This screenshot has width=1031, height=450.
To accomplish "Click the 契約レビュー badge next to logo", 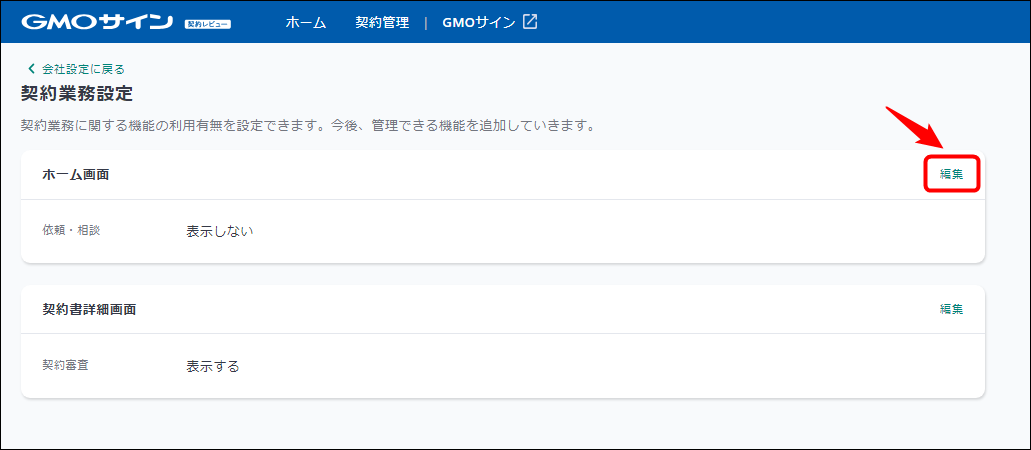I will 208,24.
